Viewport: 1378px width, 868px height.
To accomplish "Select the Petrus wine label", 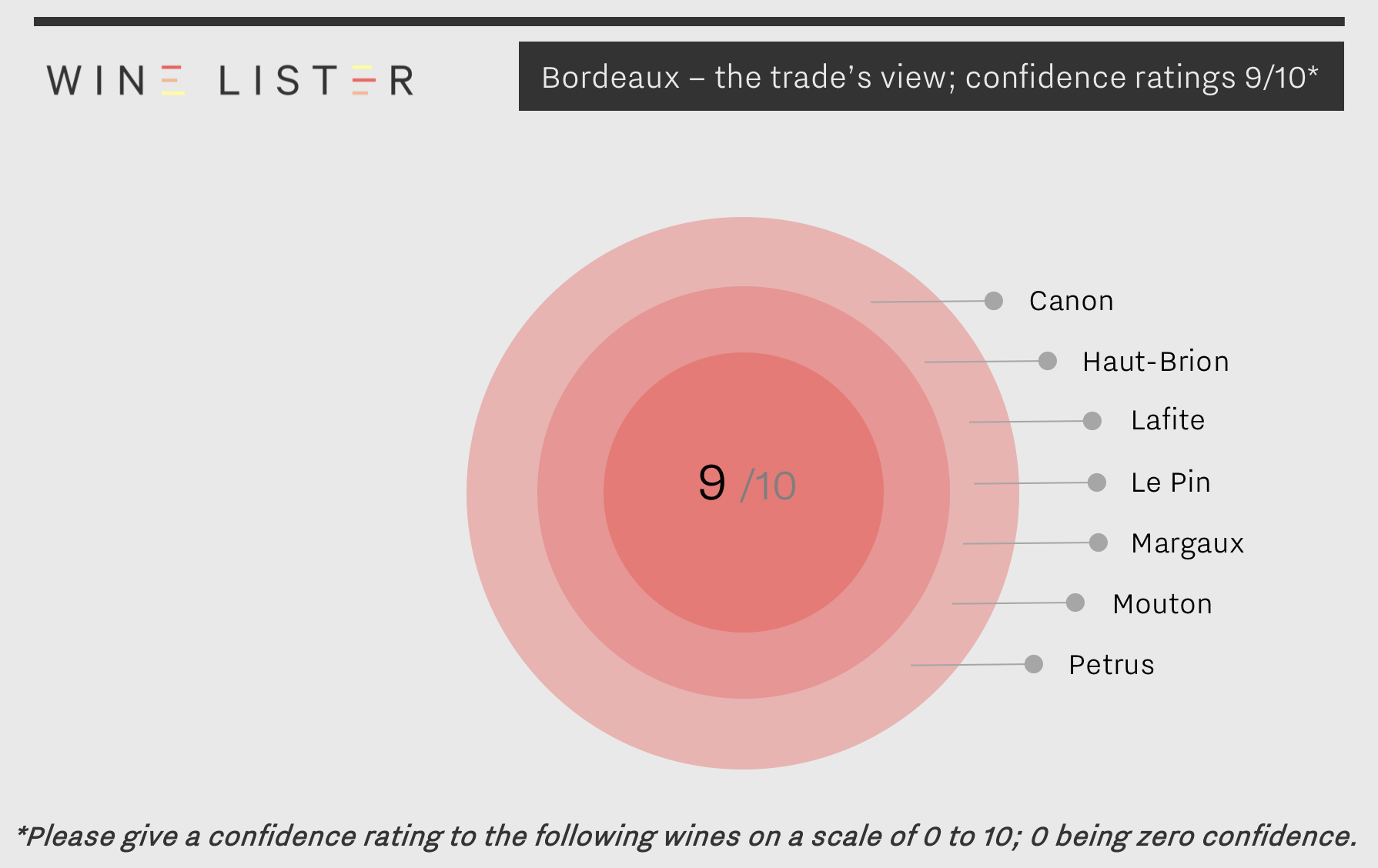I will pos(1112,665).
